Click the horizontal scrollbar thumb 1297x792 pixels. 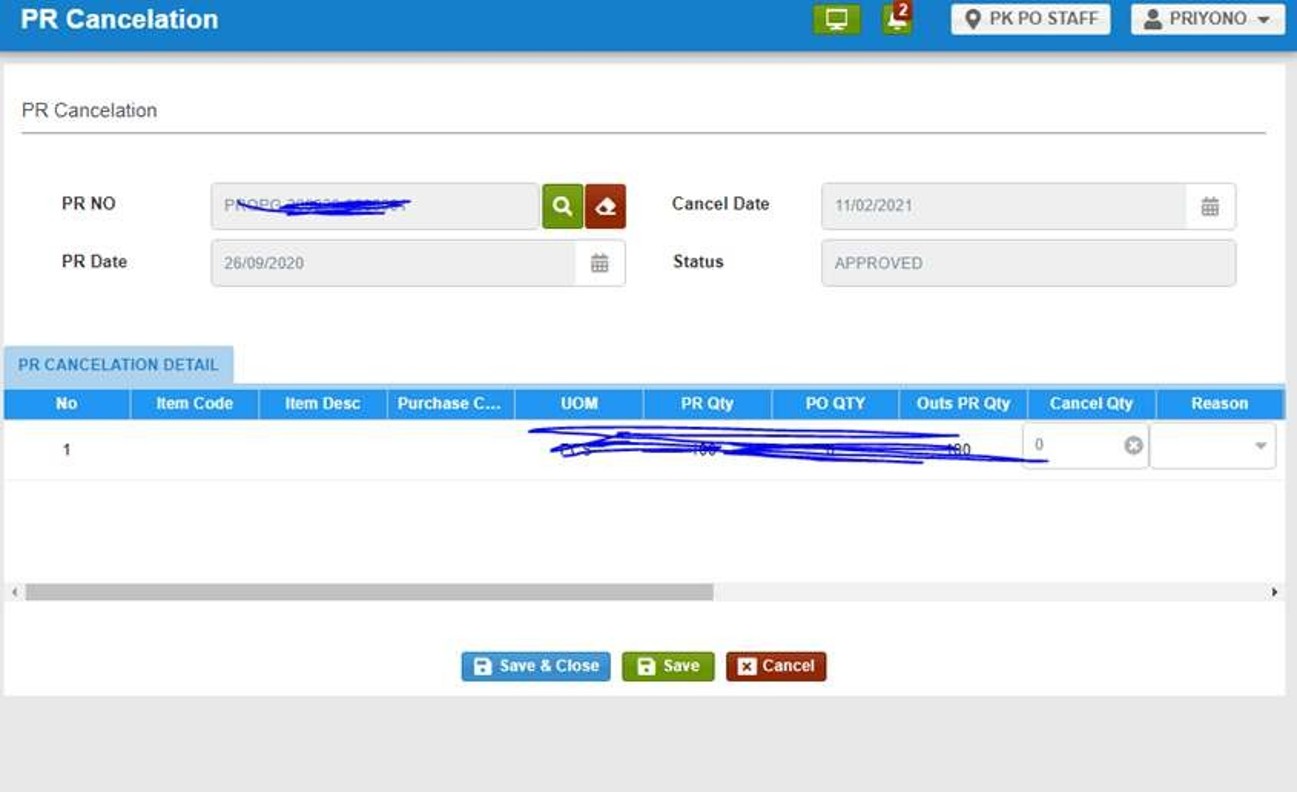pyautogui.click(x=369, y=592)
